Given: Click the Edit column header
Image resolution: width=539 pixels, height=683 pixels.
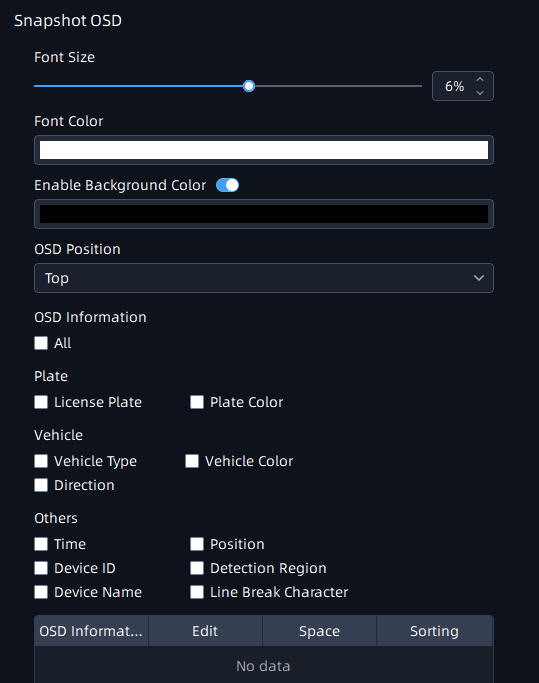Looking at the screenshot, I should coord(205,631).
